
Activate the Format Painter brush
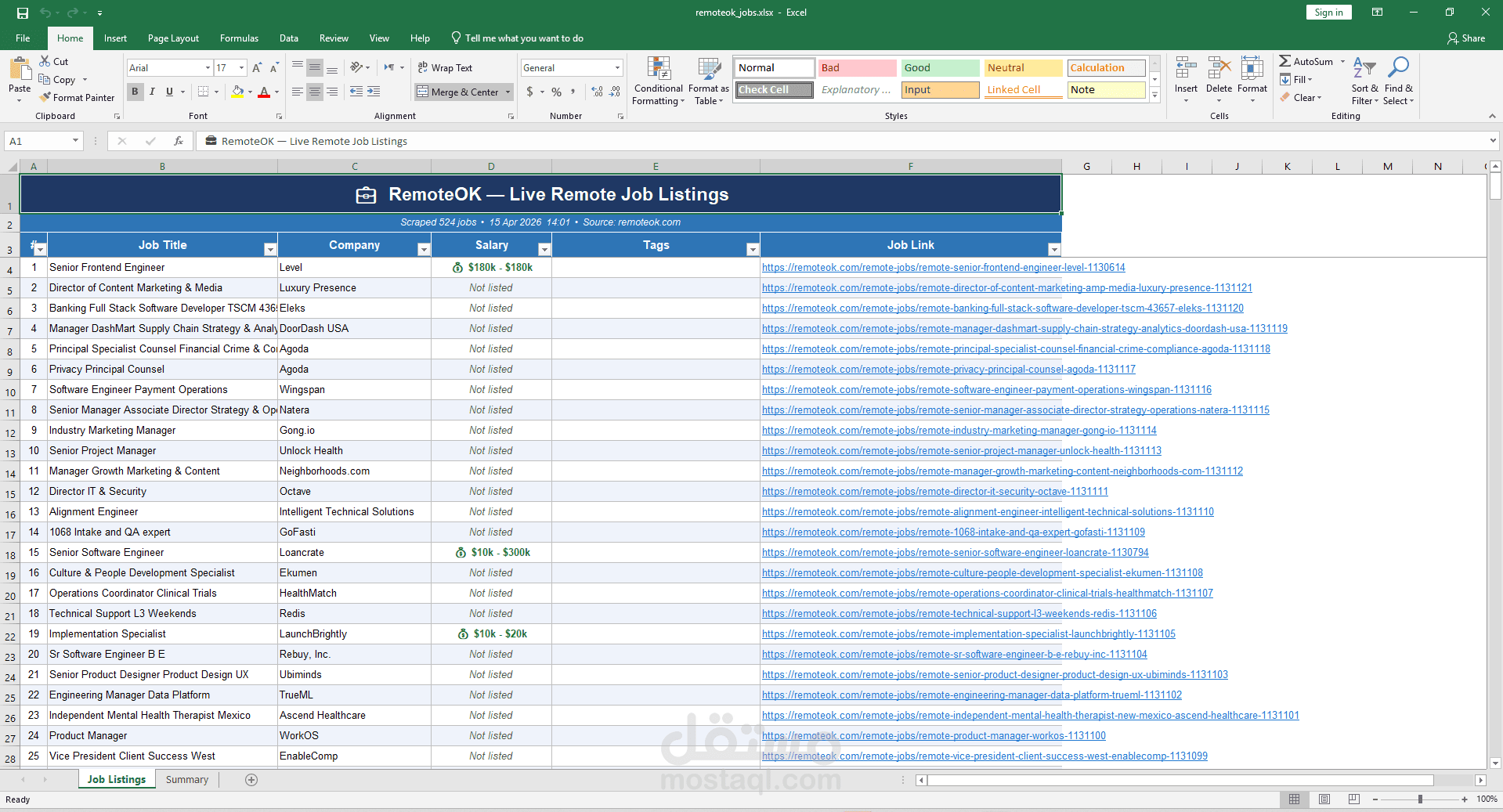tap(46, 97)
